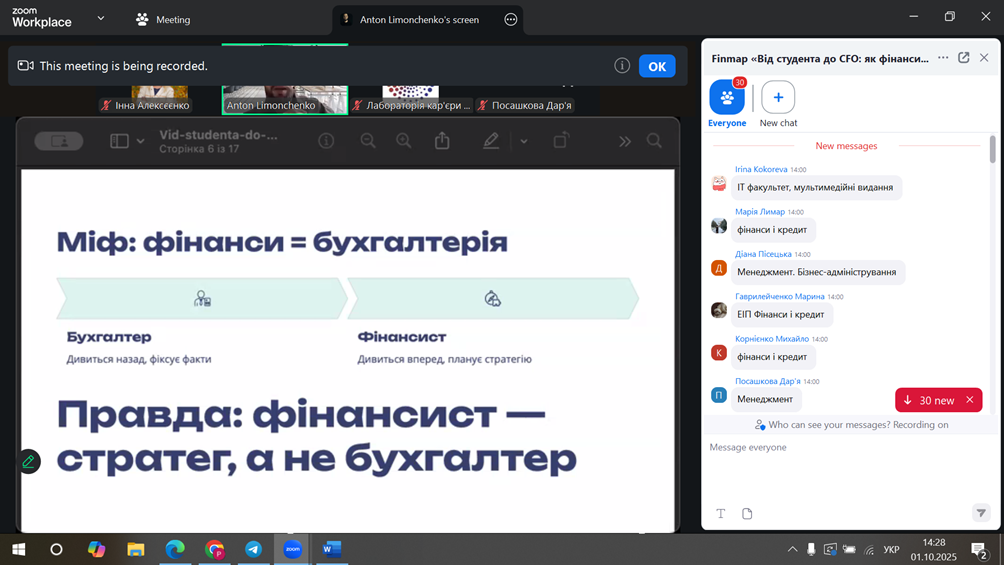
Task: Click the send message arrow icon
Action: point(981,513)
